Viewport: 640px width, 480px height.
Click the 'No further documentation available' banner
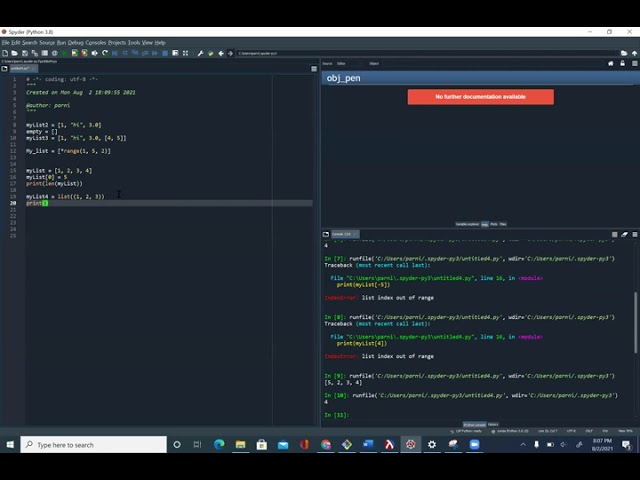[x=480, y=97]
